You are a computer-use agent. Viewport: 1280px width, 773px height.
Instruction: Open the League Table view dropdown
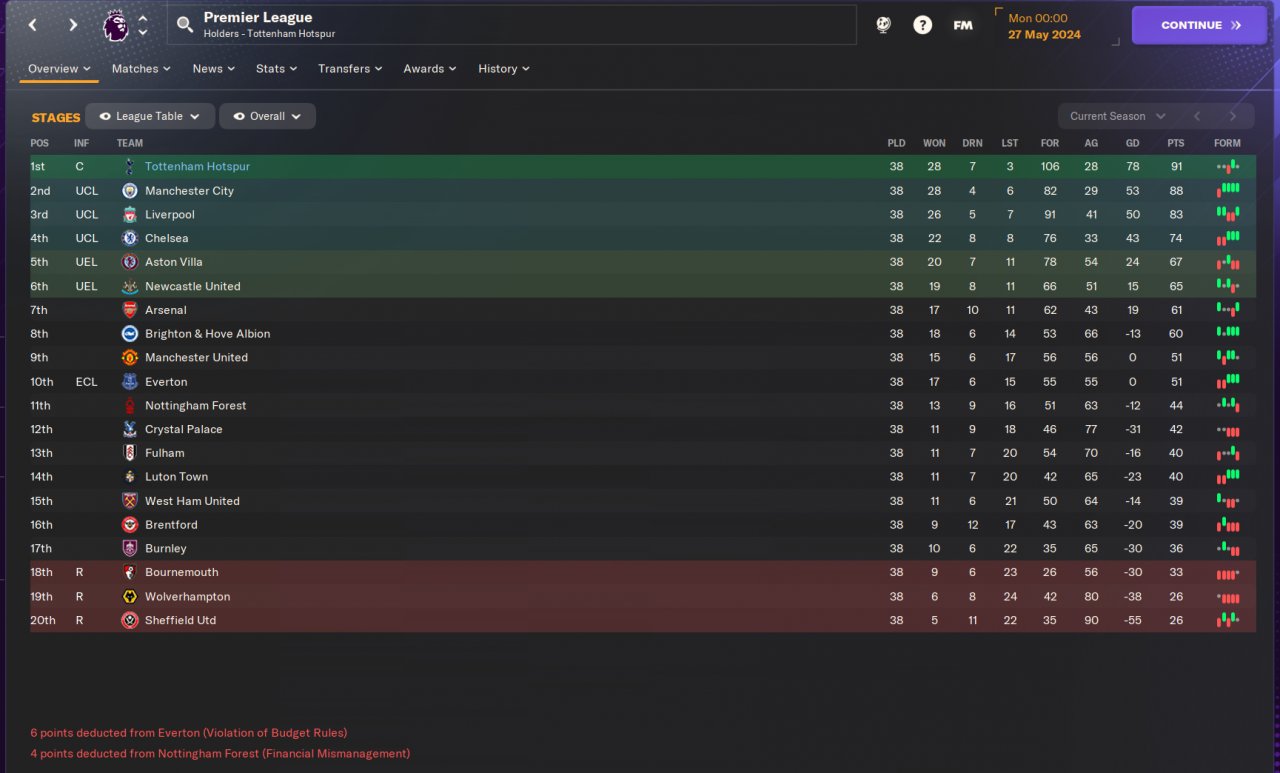(x=150, y=116)
